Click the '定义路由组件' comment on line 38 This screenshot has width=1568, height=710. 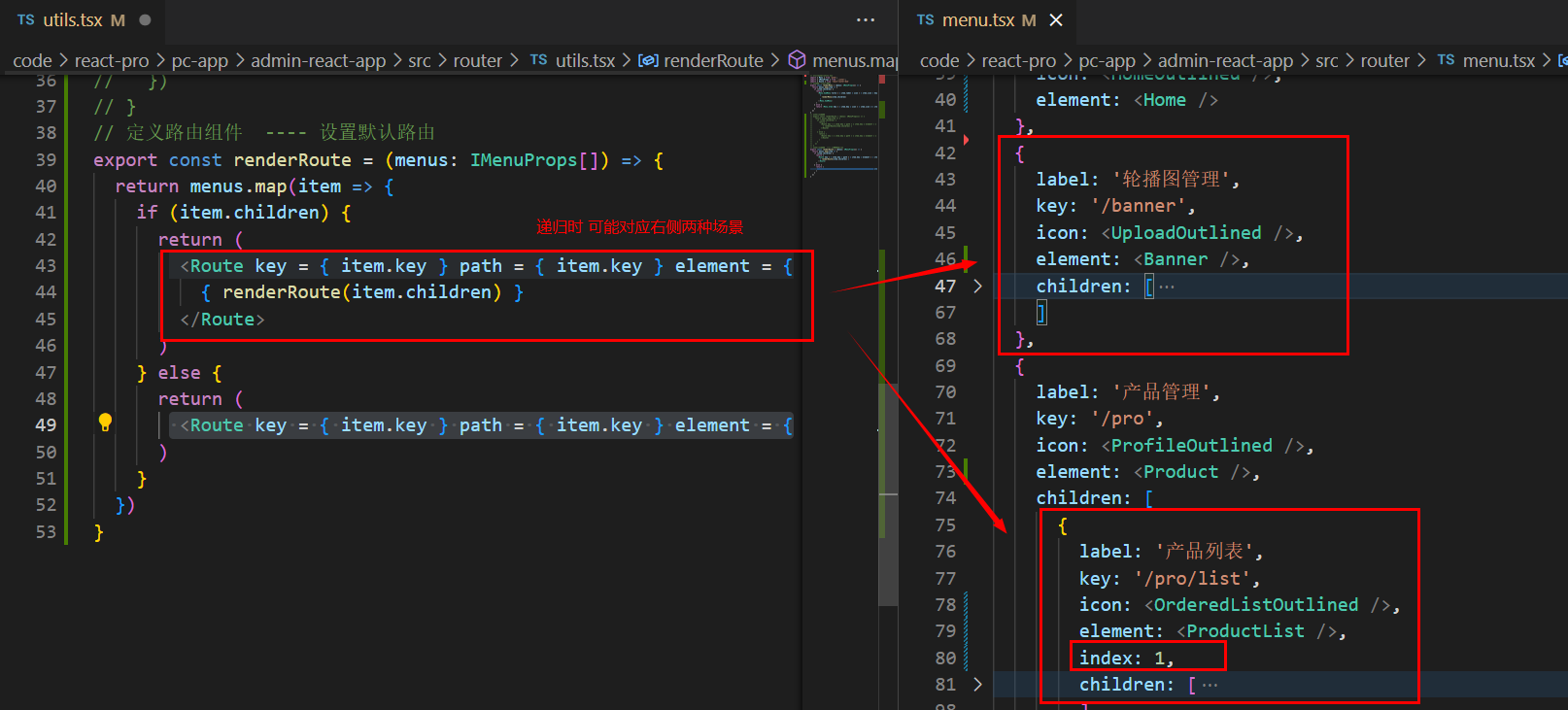(184, 132)
